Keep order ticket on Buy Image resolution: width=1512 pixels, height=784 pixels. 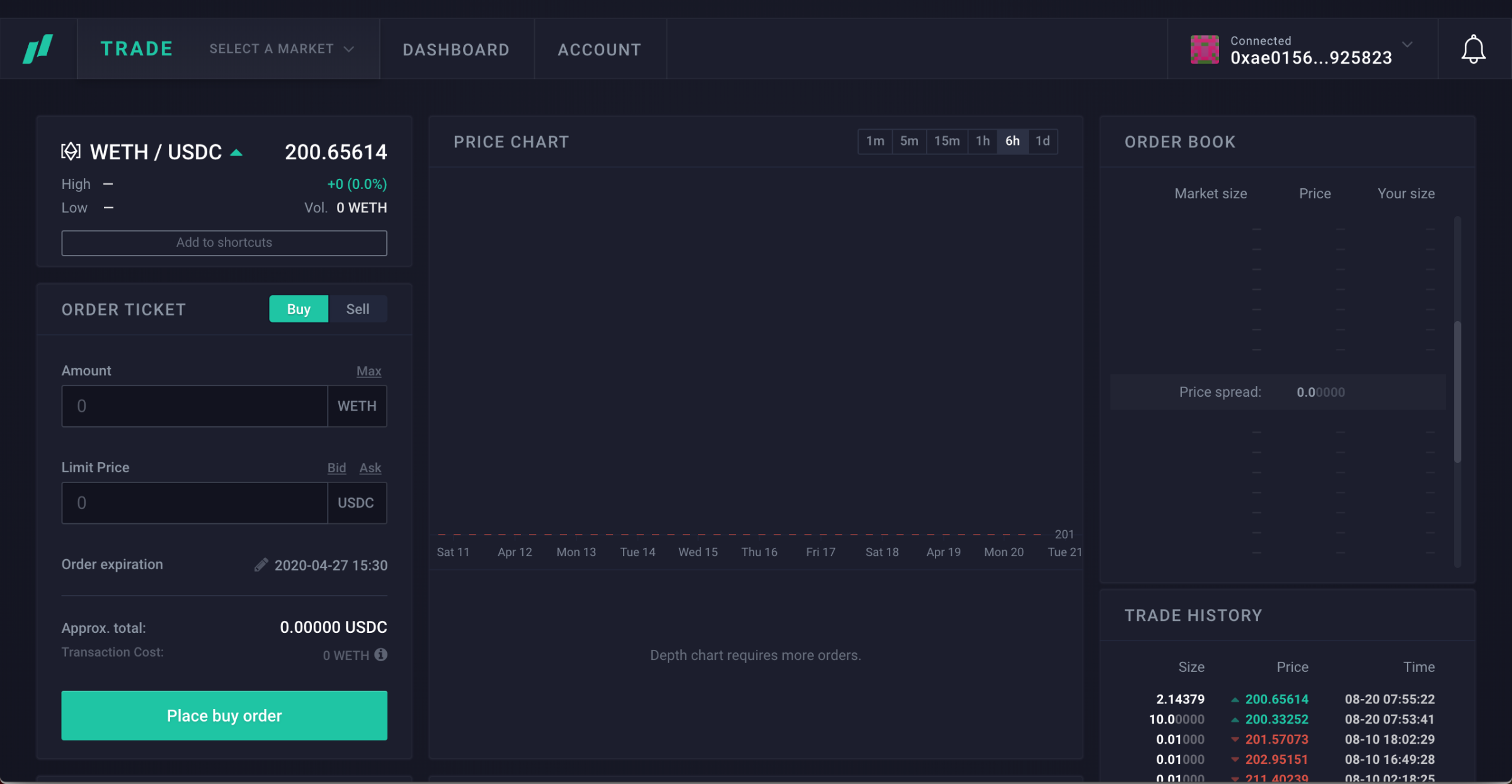(x=298, y=309)
